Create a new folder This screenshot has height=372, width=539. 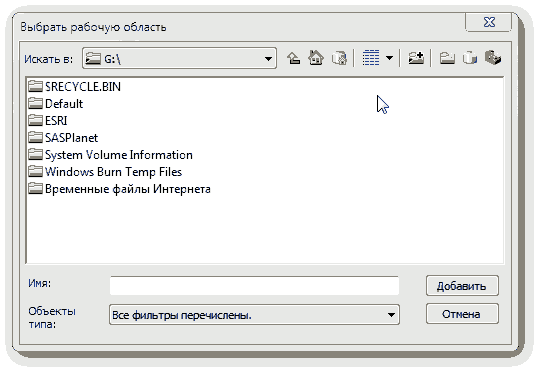coord(447,58)
